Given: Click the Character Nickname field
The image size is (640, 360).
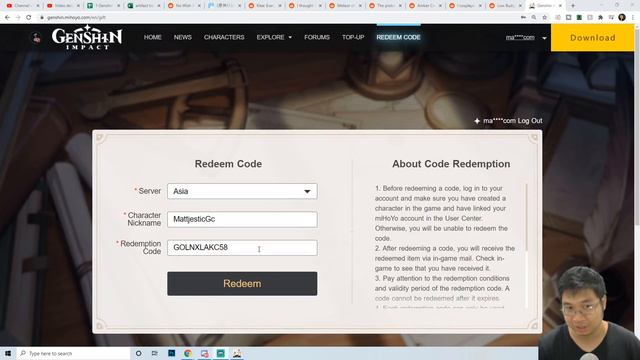Looking at the screenshot, I should pyautogui.click(x=242, y=219).
